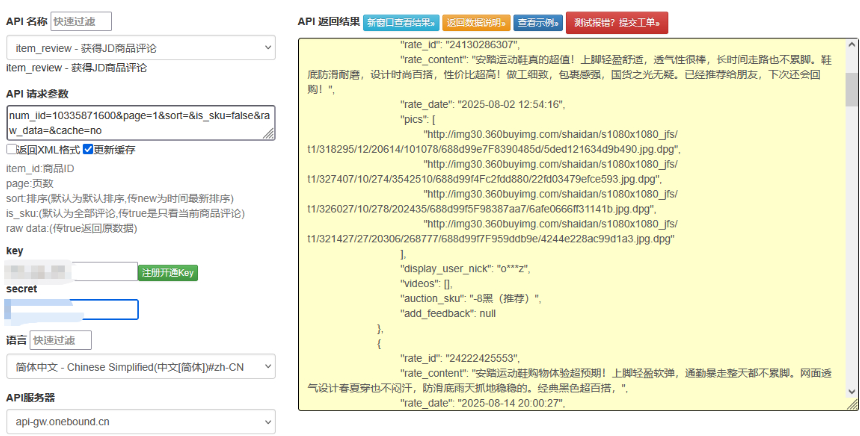Open the api-gw.onebound.cn server dropdown
Viewport: 860px width, 436px height.
[x=140, y=422]
